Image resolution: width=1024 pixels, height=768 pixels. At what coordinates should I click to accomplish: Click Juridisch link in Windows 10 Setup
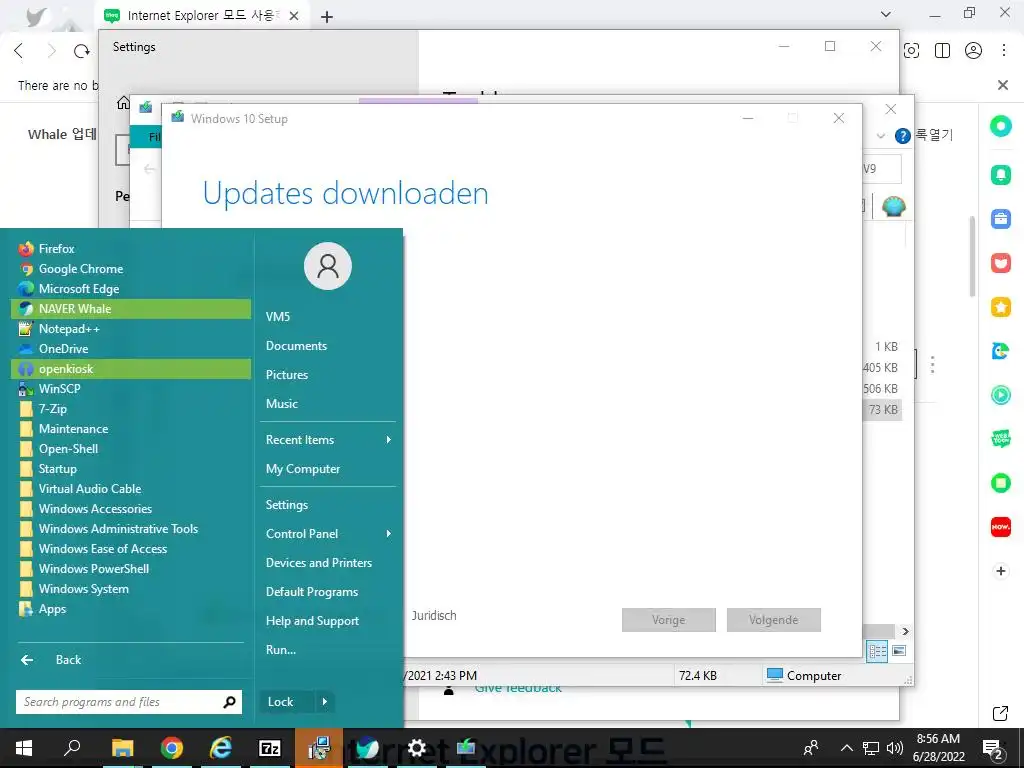434,615
